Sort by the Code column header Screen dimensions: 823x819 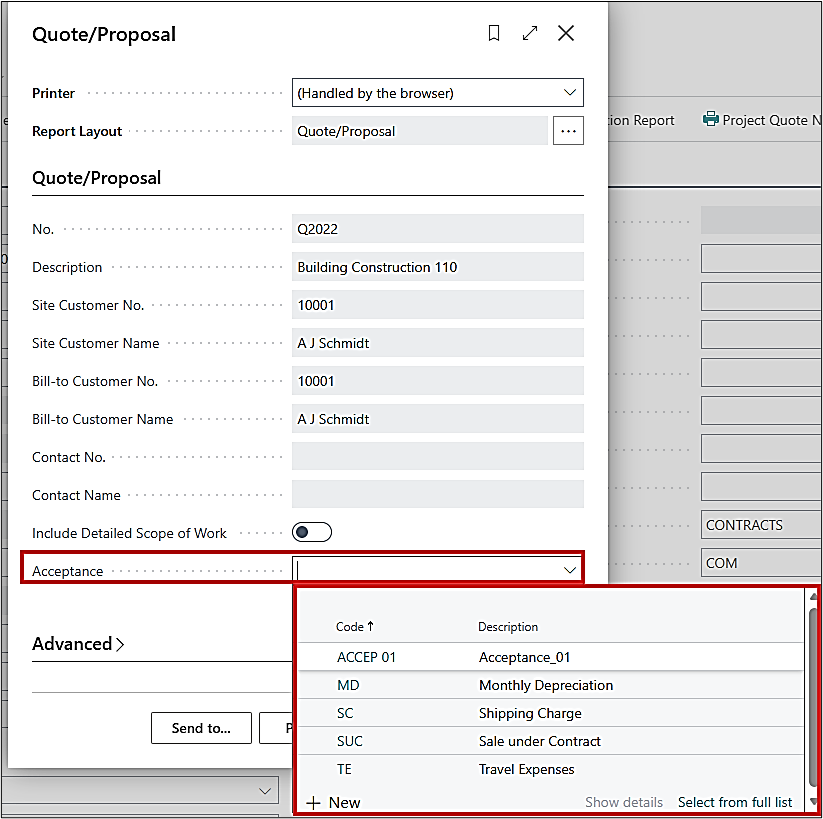click(355, 627)
